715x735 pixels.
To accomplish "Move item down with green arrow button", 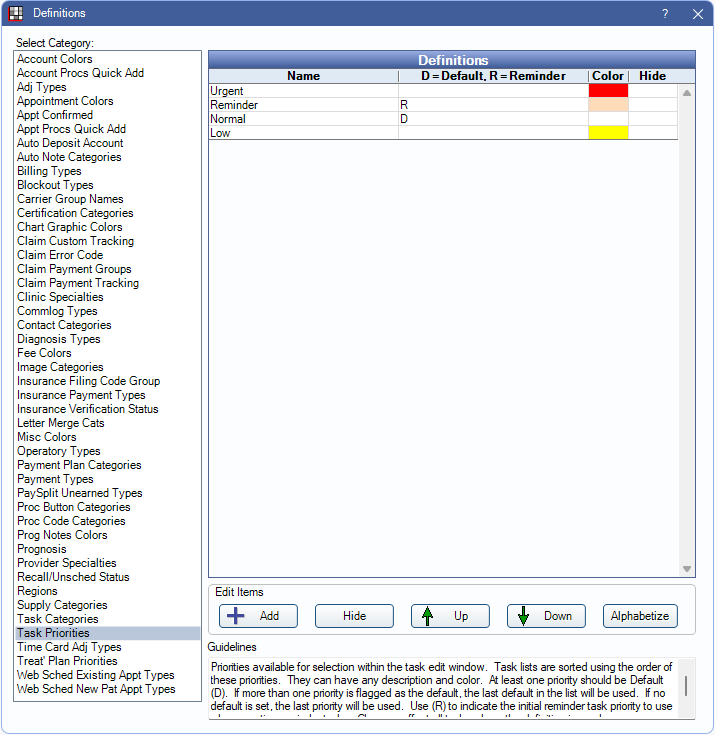I will pos(546,616).
